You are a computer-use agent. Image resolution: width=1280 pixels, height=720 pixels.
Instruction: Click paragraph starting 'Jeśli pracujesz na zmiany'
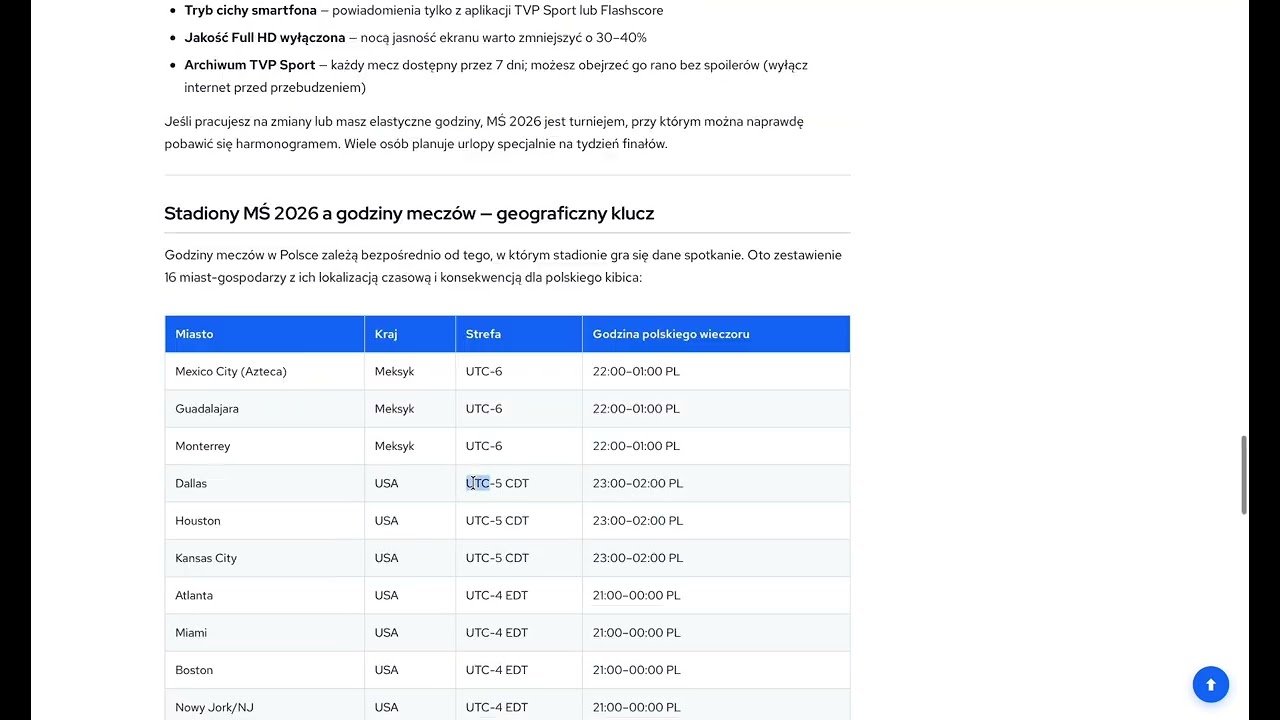484,132
